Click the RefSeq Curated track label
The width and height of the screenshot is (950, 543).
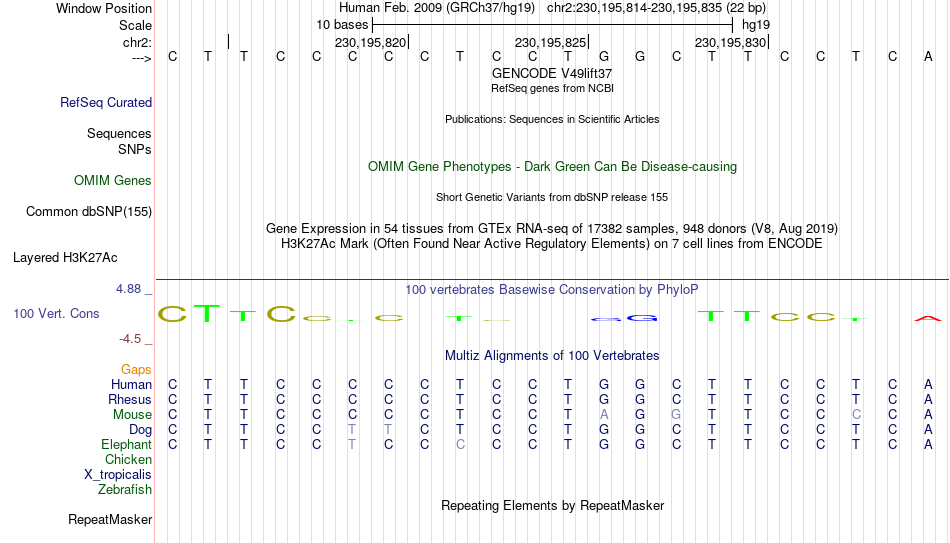106,102
